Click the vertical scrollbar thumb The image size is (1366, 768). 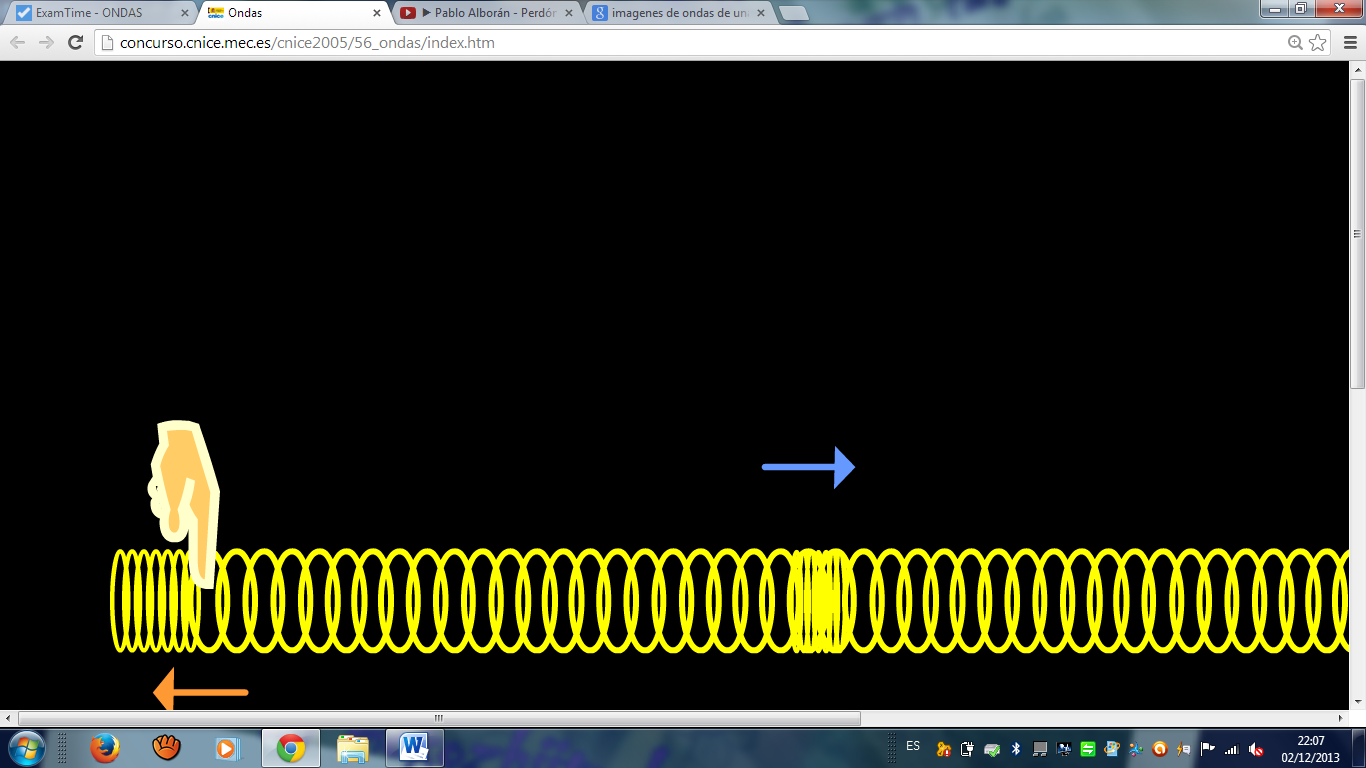(1357, 233)
